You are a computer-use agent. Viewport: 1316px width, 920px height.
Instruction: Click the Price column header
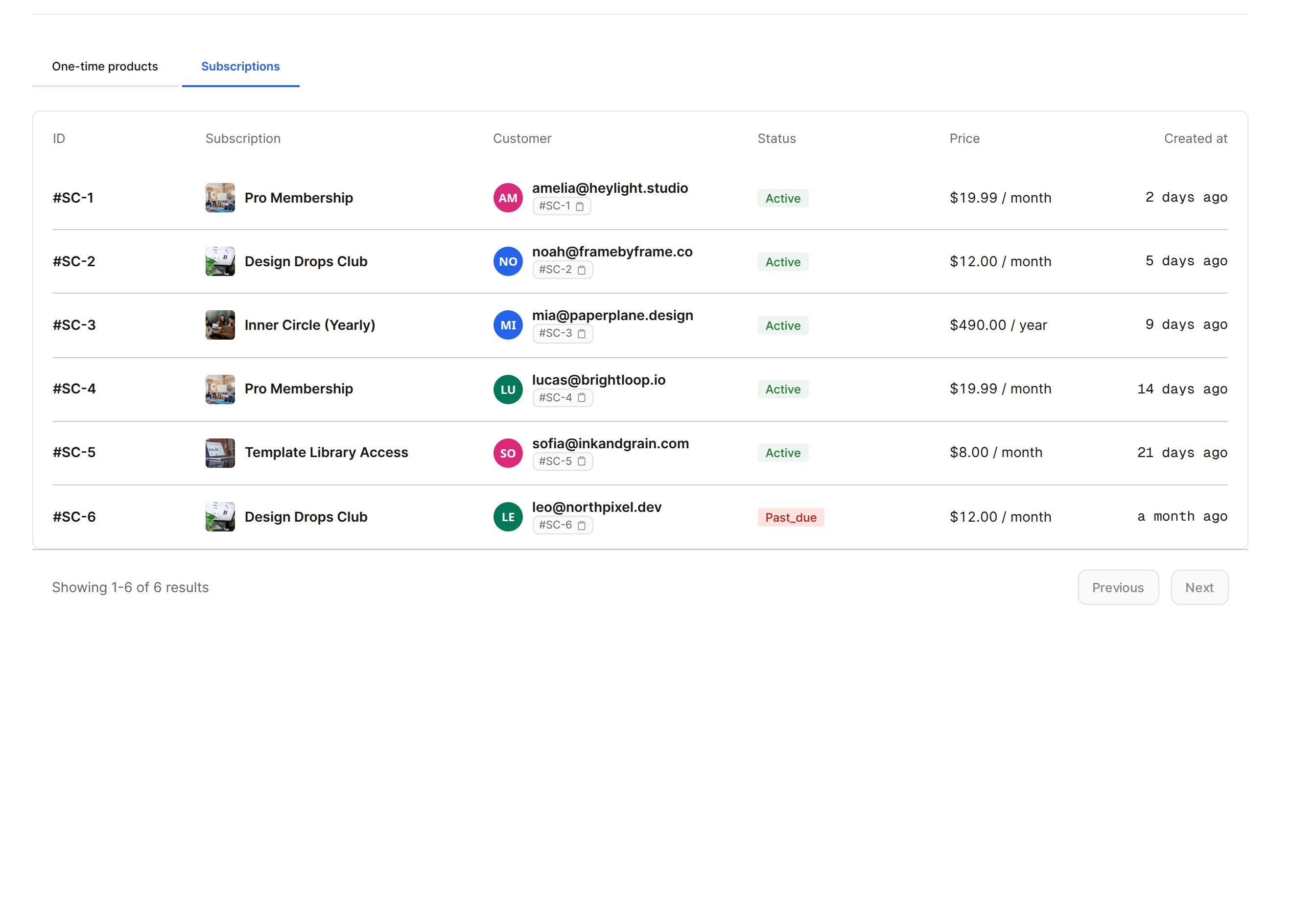click(964, 138)
